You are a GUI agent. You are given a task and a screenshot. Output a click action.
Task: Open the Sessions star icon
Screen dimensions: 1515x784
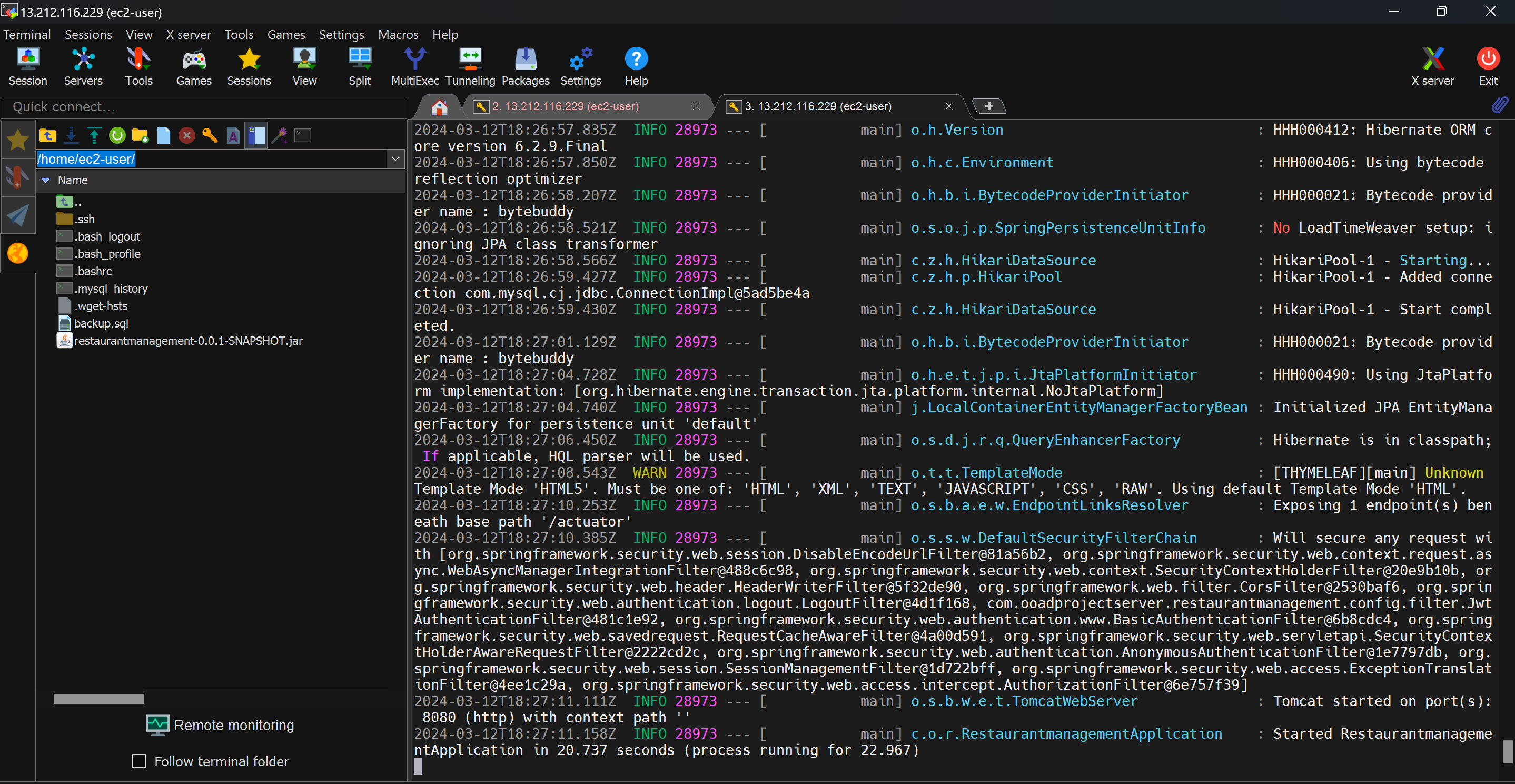249,66
